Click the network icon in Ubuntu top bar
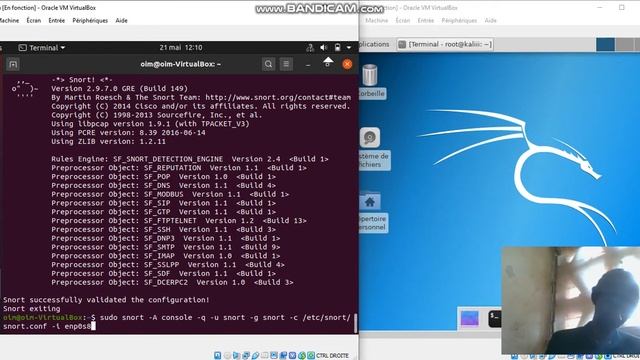 (x=310, y=48)
